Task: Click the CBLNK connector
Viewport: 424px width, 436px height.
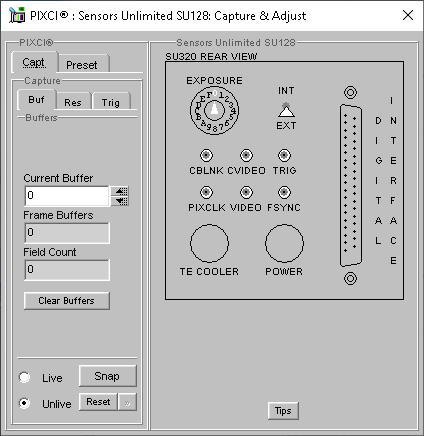Action: pyautogui.click(x=206, y=155)
